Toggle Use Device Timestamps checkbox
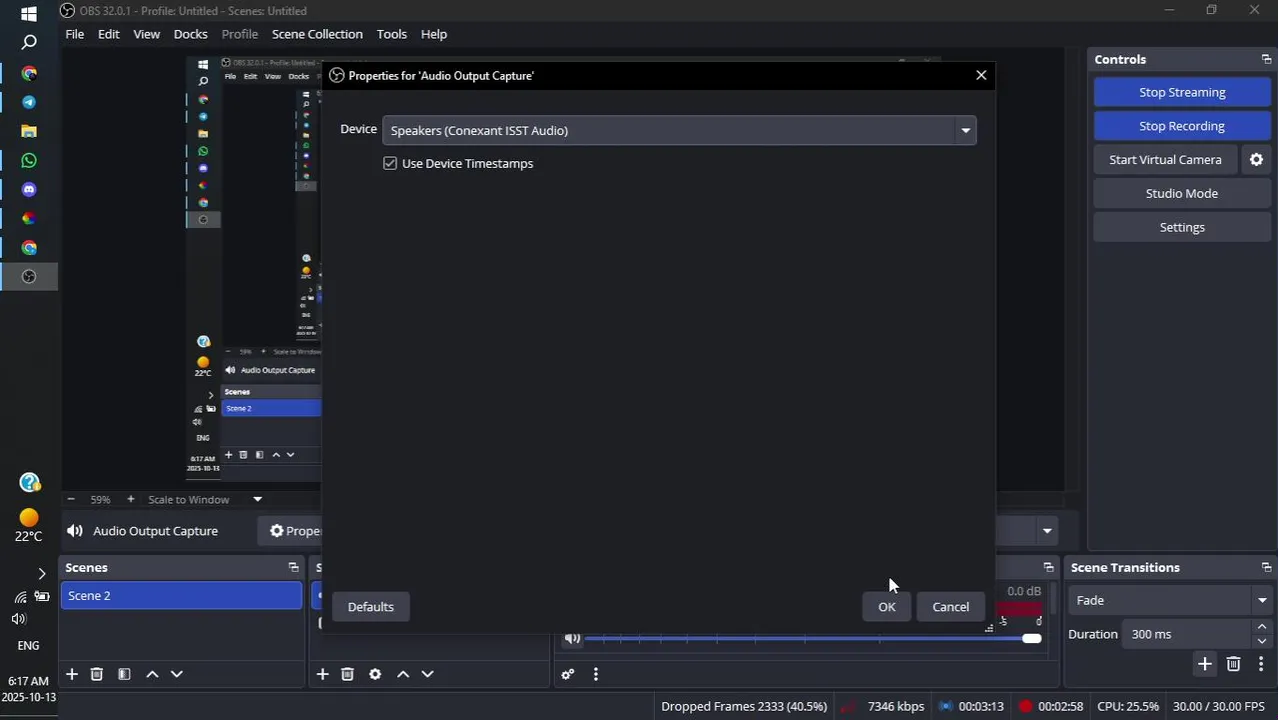This screenshot has height=720, width=1278. click(390, 163)
